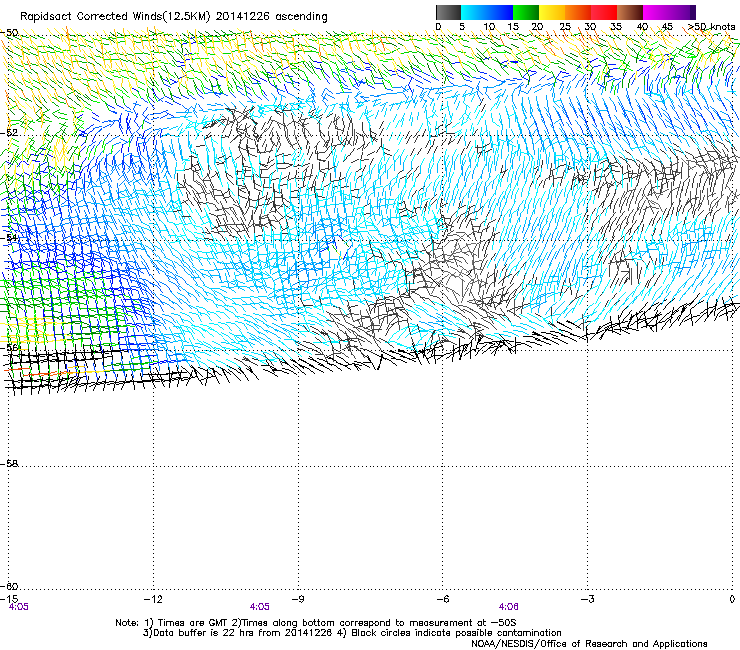The image size is (740, 650).
Task: Click the '-60' latitude axis label
Action: coord(9,586)
